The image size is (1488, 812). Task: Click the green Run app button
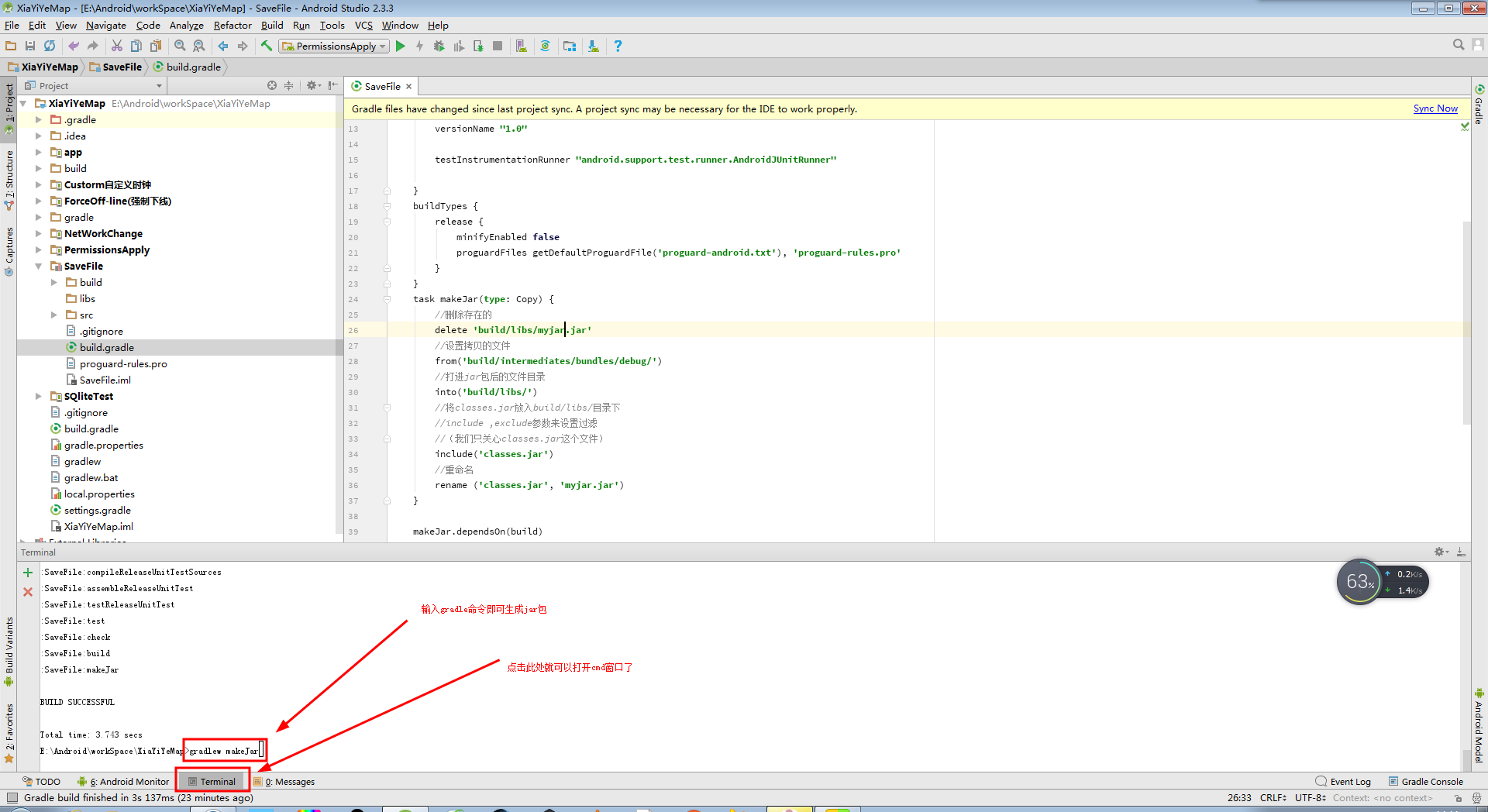(401, 46)
